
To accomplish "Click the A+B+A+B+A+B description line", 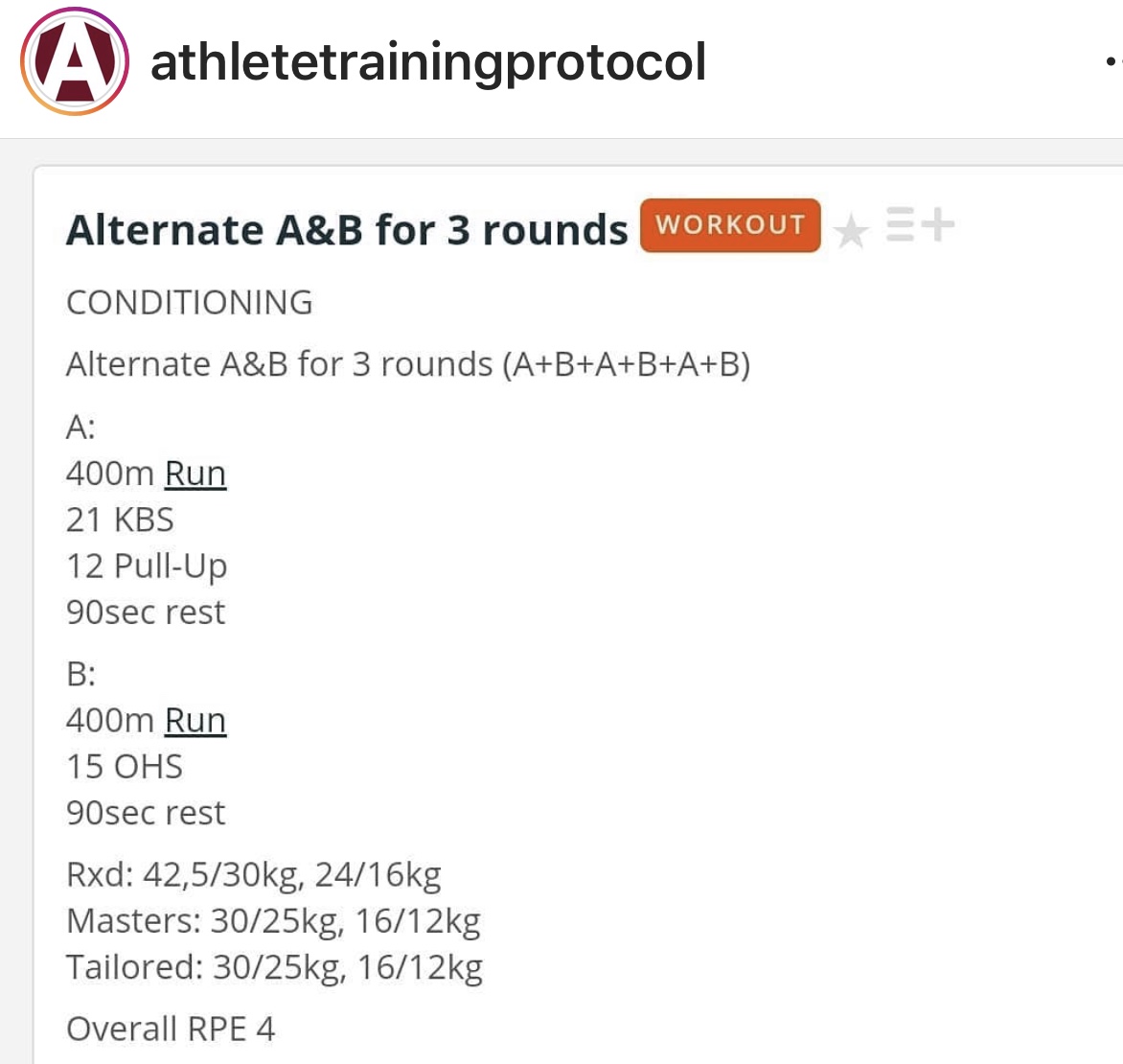I will coord(408,364).
